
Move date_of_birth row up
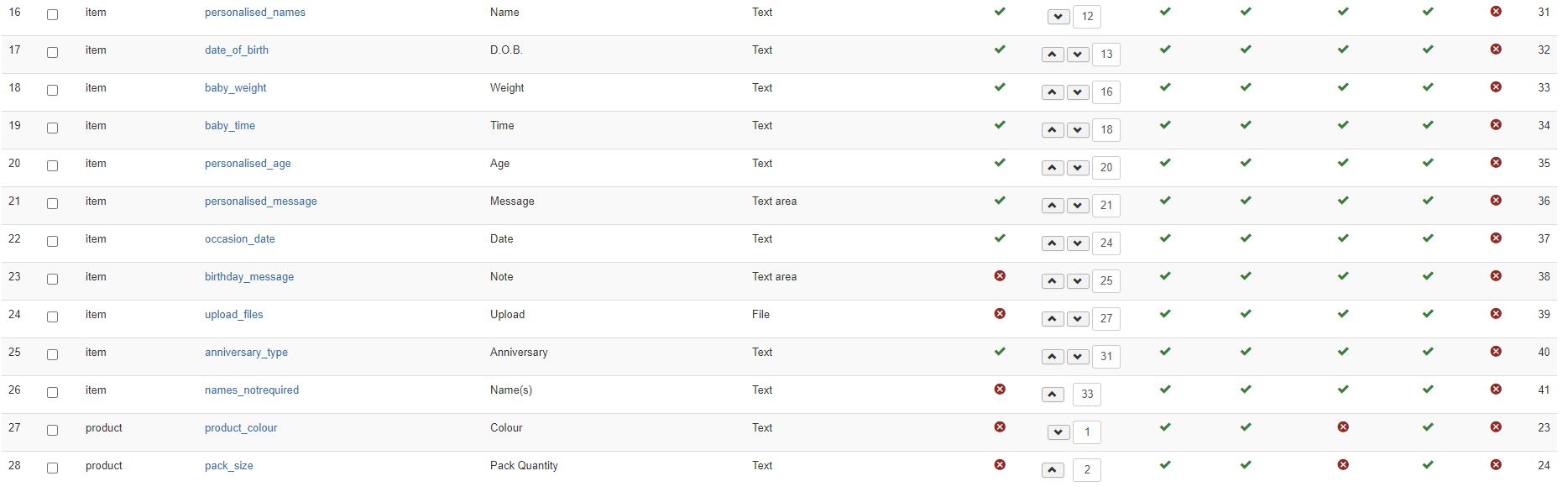(x=1052, y=55)
